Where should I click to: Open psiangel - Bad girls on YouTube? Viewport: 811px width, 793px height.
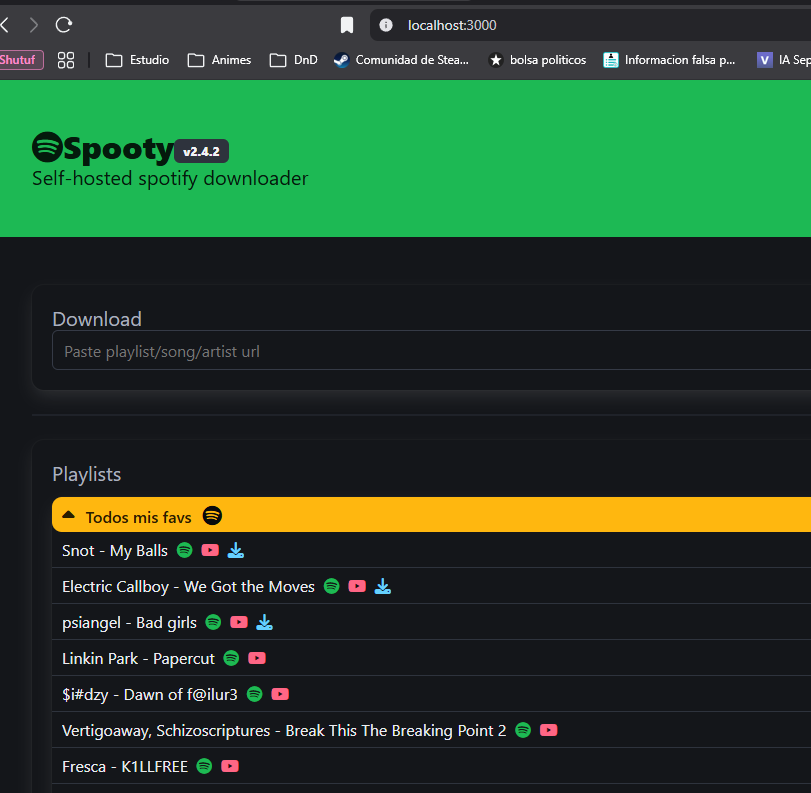238,622
